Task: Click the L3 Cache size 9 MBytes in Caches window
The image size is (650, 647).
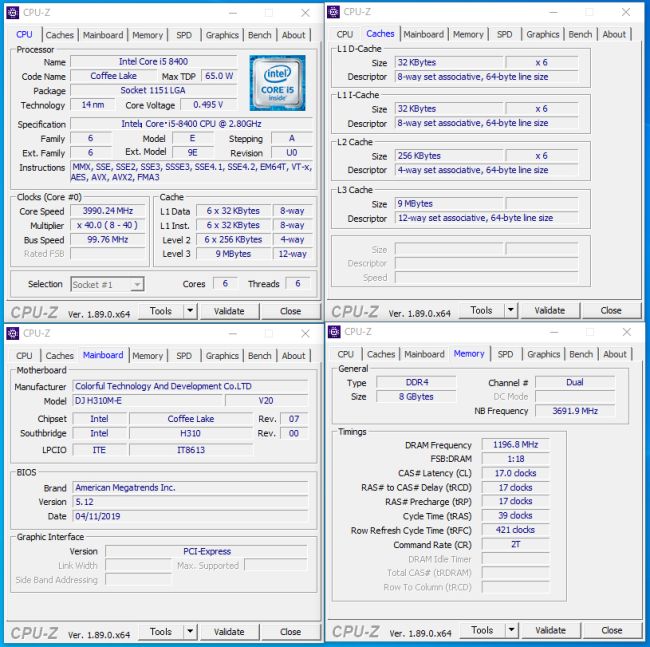Action: coord(449,204)
